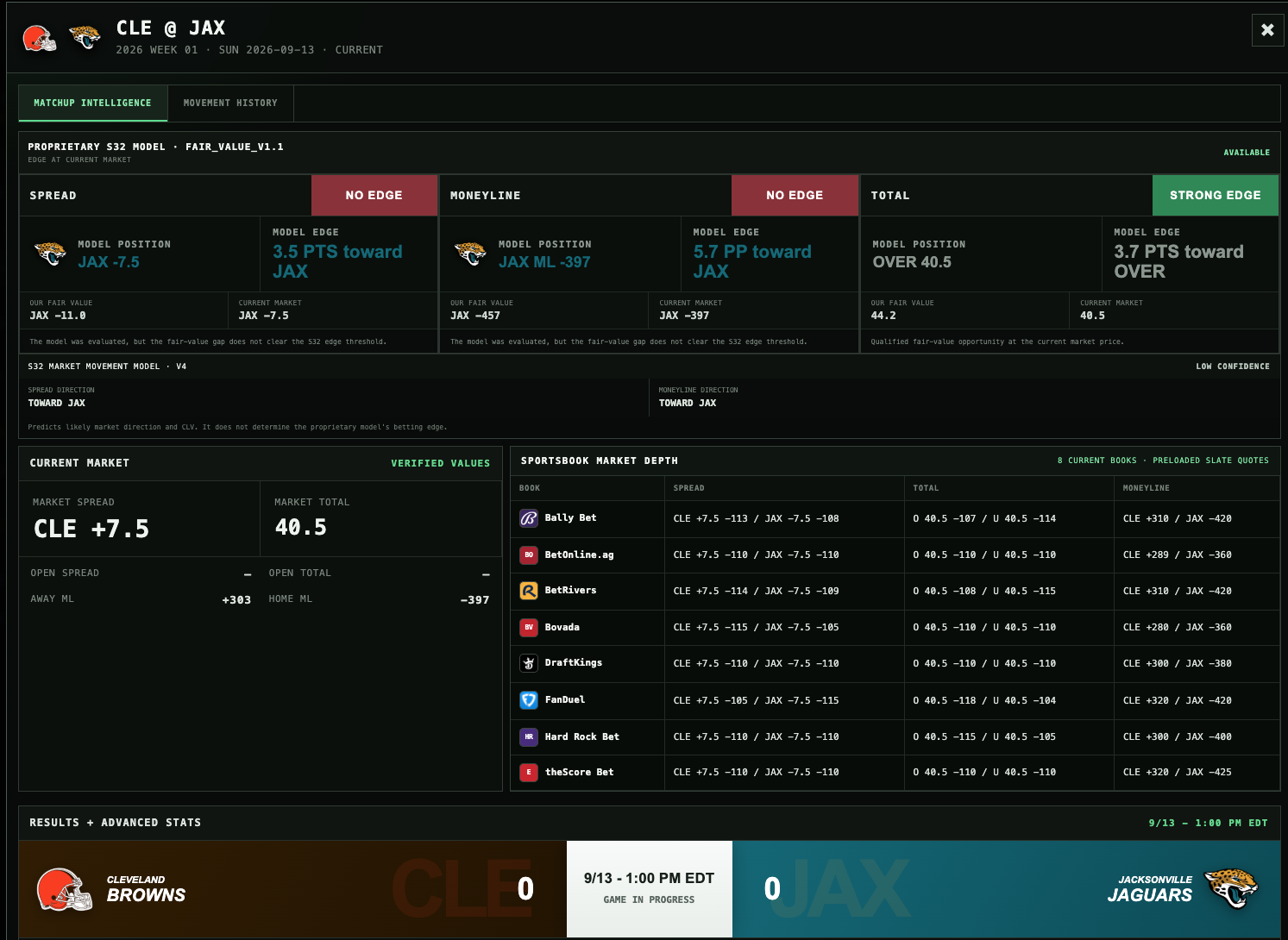Viewport: 1288px width, 940px height.
Task: Switch to Matchup Intelligence tab
Action: [x=92, y=103]
